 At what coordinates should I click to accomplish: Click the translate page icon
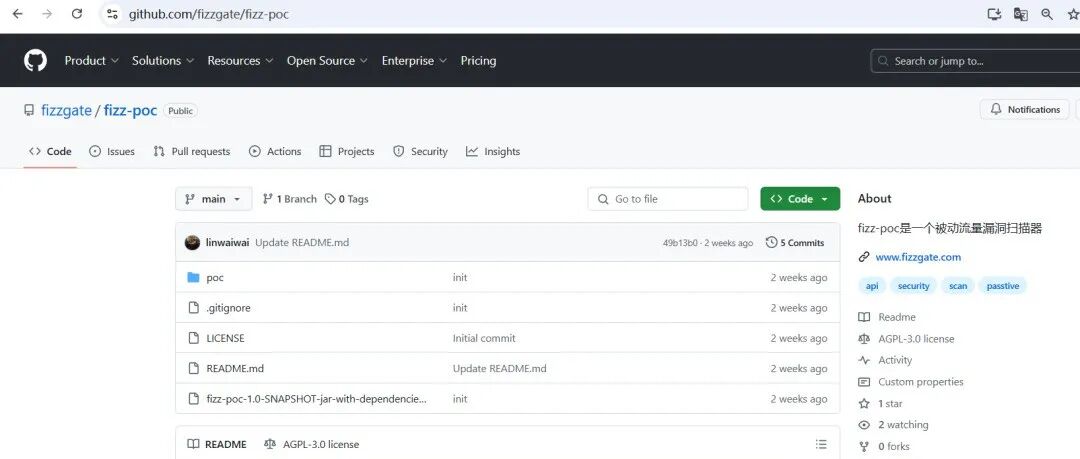(x=1021, y=14)
